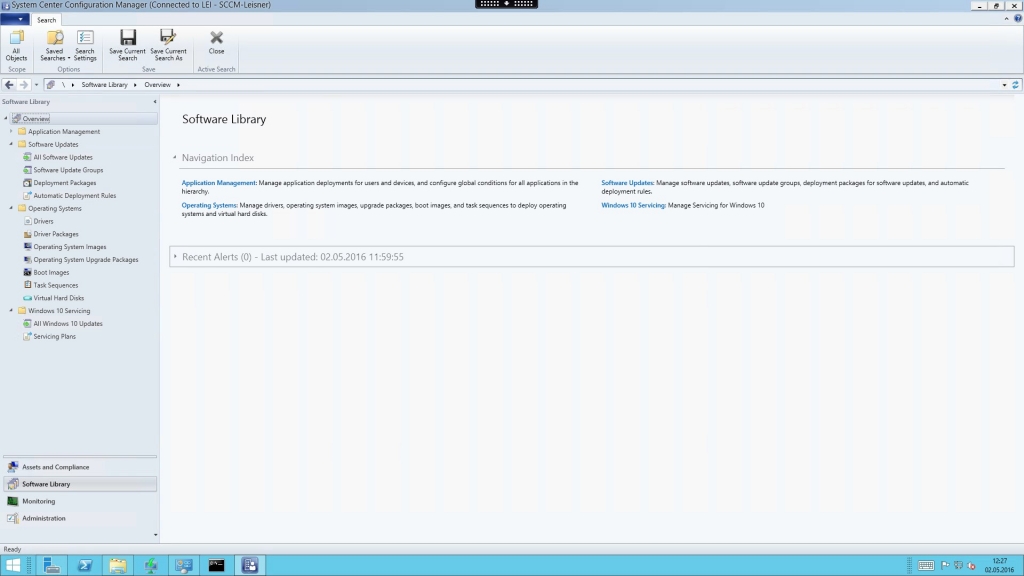Open Software Update Groups
Image resolution: width=1024 pixels, height=576 pixels.
[68, 170]
